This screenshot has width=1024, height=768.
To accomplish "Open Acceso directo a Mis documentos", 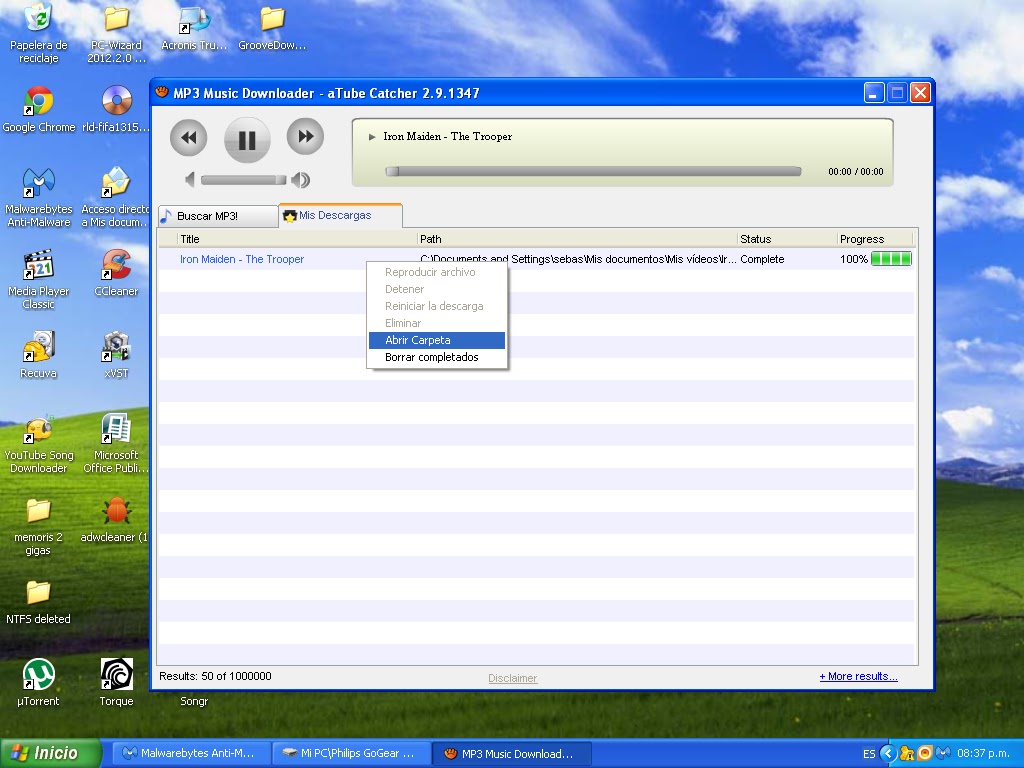I will tap(116, 197).
